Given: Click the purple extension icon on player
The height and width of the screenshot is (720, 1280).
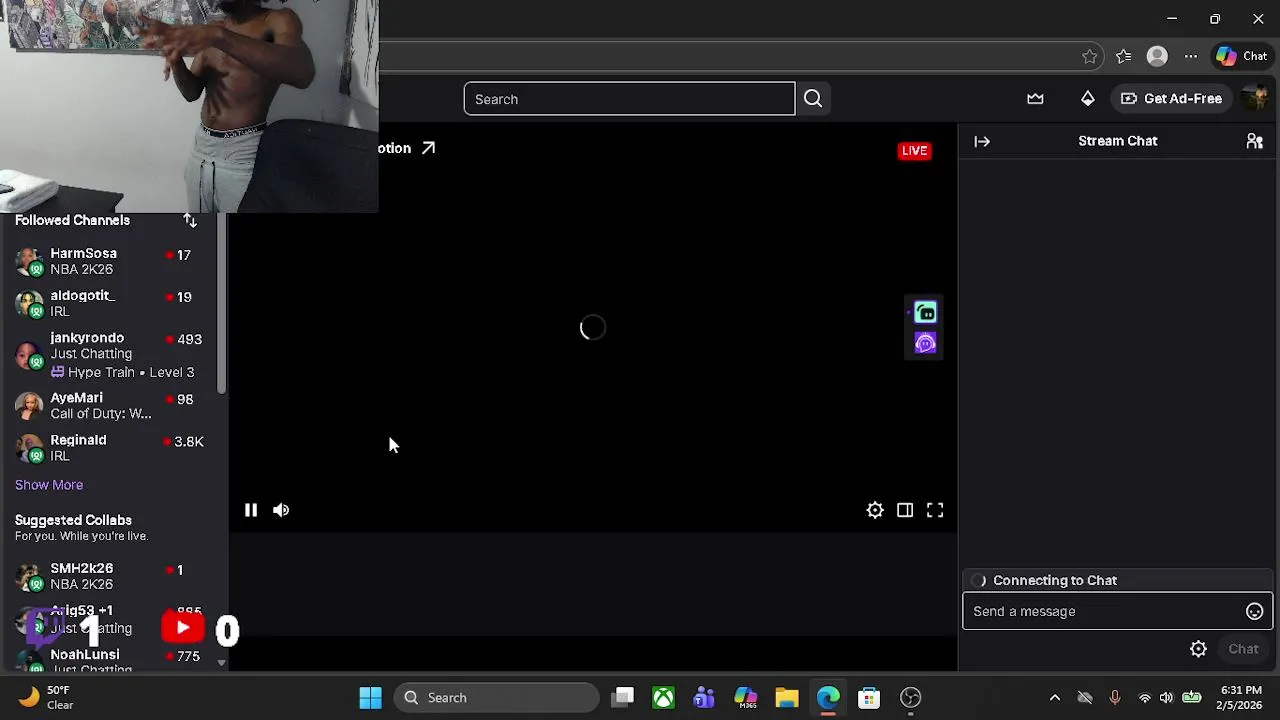Looking at the screenshot, I should pos(925,344).
